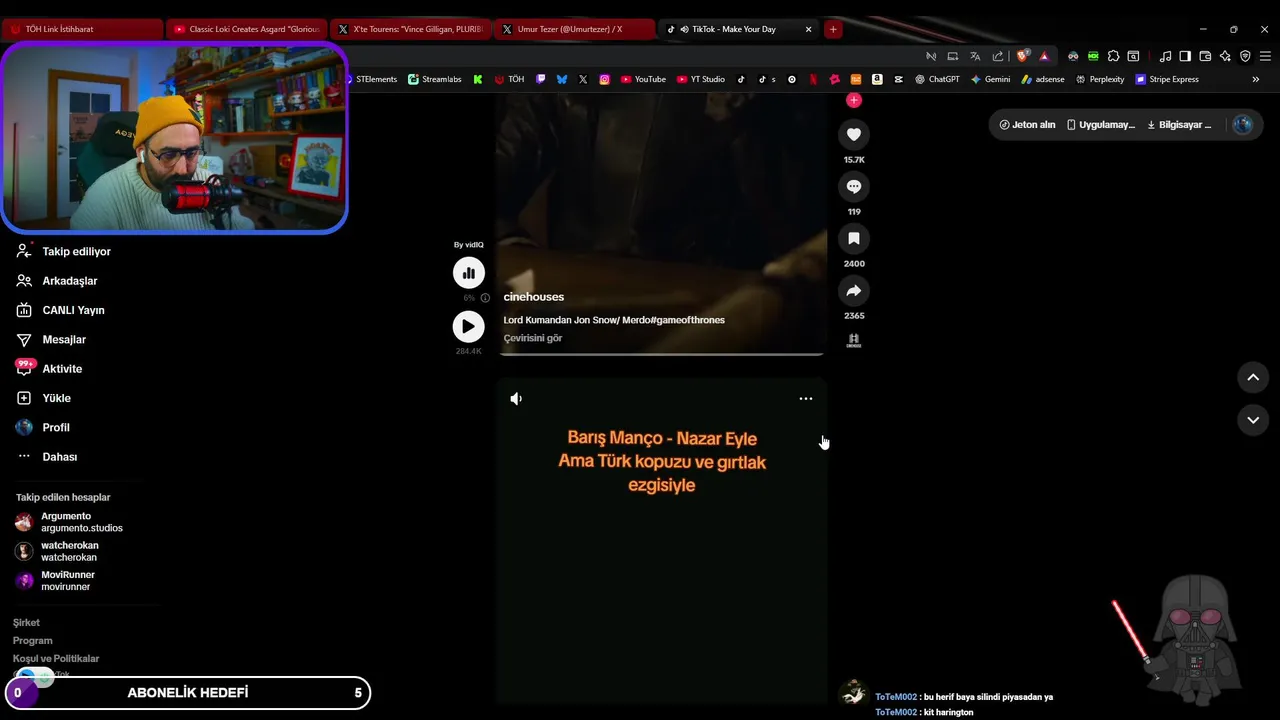Switch to the X'te Tourens tab
Screen dimensions: 1280x720
[x=410, y=29]
